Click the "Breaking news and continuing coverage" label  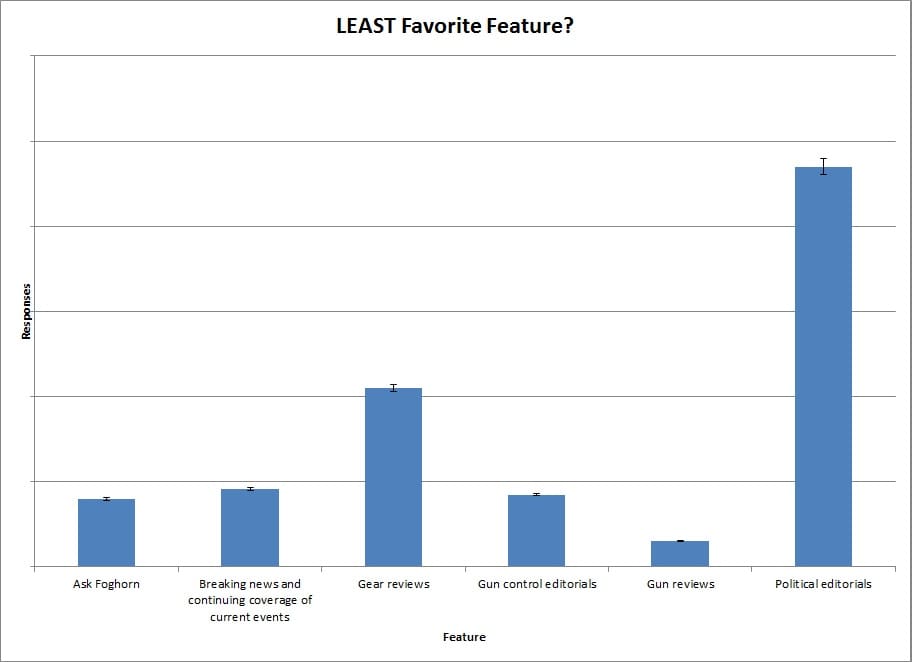tap(250, 600)
